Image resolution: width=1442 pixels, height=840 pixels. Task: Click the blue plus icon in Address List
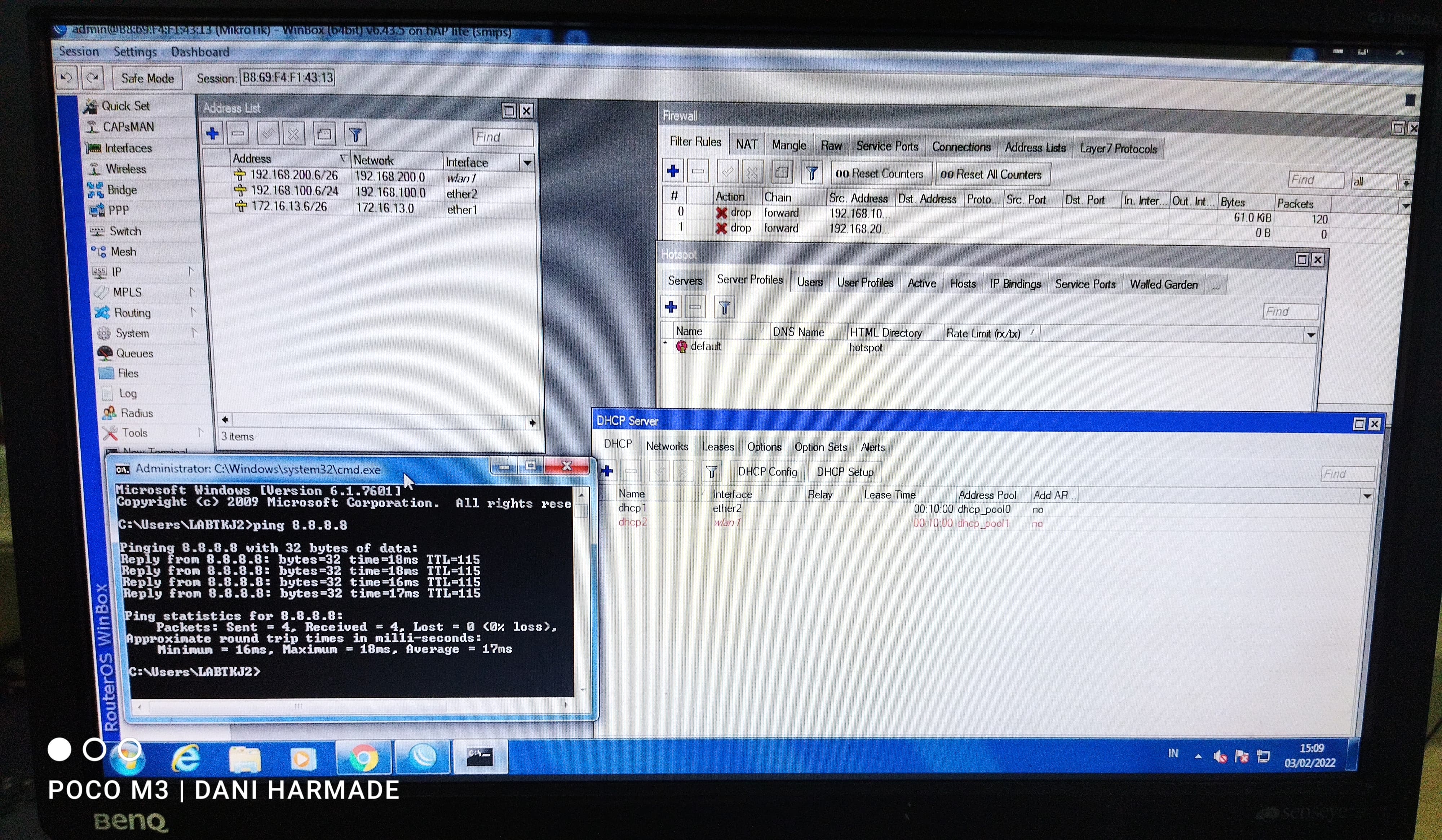[212, 134]
